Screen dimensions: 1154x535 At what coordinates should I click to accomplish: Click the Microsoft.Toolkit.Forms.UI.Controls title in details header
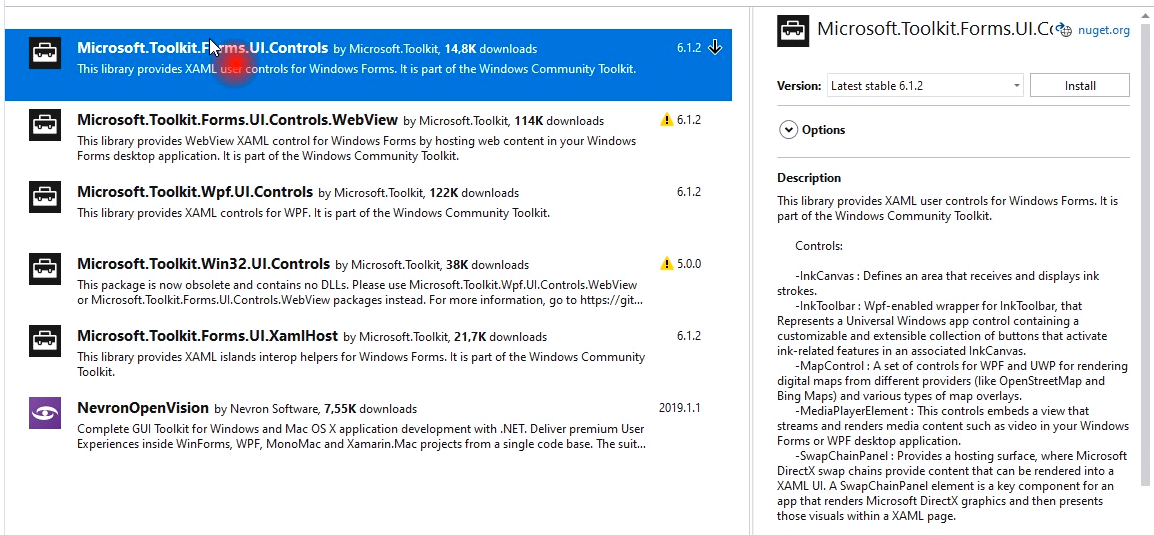[x=935, y=29]
